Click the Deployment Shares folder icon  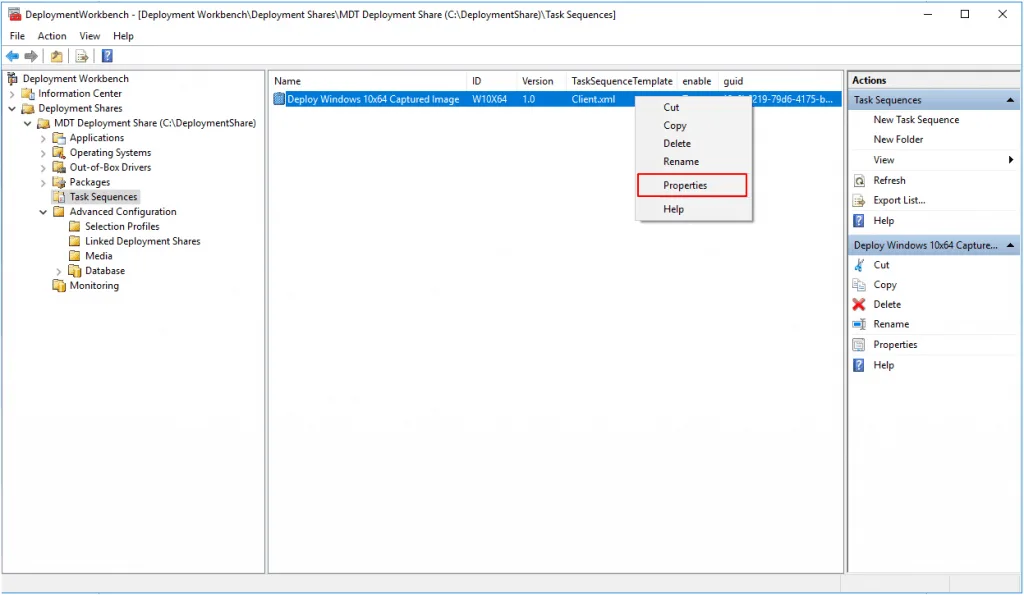(x=28, y=108)
